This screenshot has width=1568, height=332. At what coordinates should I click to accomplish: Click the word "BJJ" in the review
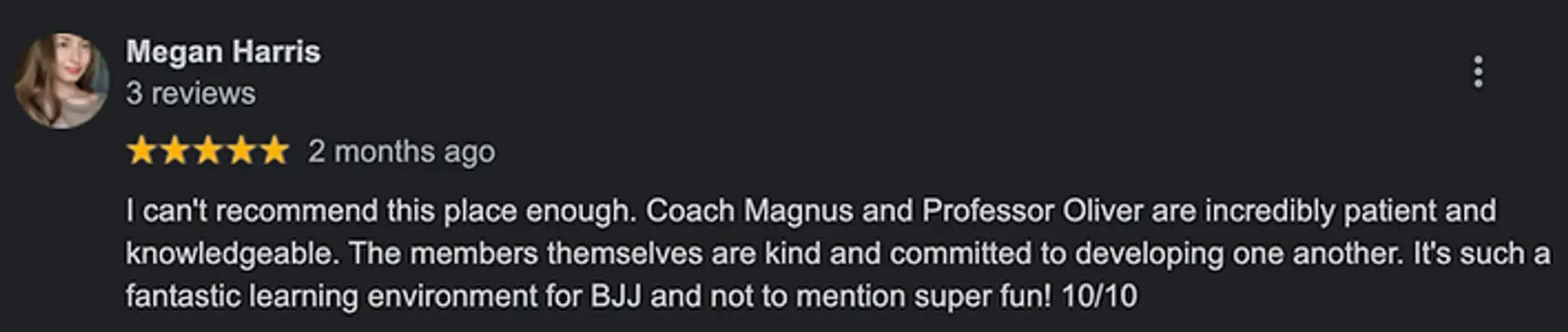[x=616, y=295]
